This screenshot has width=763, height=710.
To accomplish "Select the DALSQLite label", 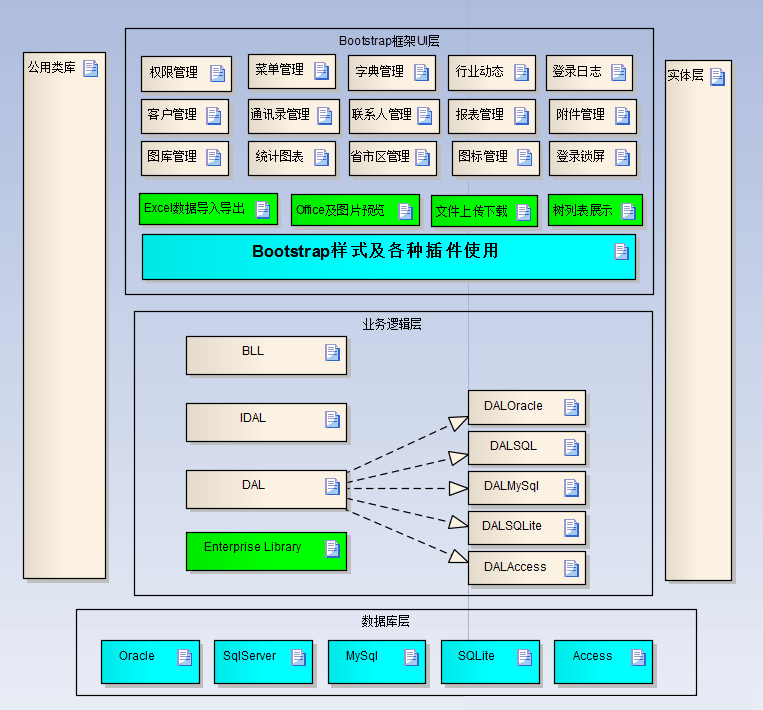I will [x=511, y=526].
